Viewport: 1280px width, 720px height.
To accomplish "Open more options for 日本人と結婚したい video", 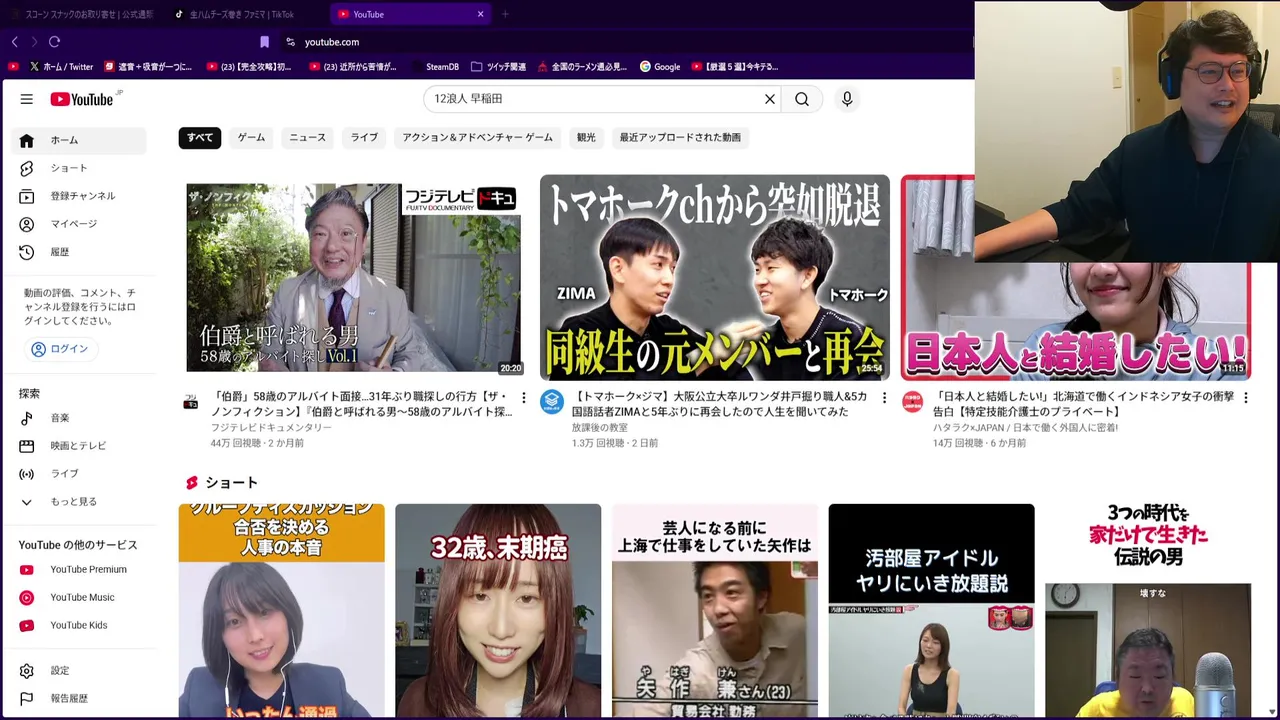I will 1245,398.
